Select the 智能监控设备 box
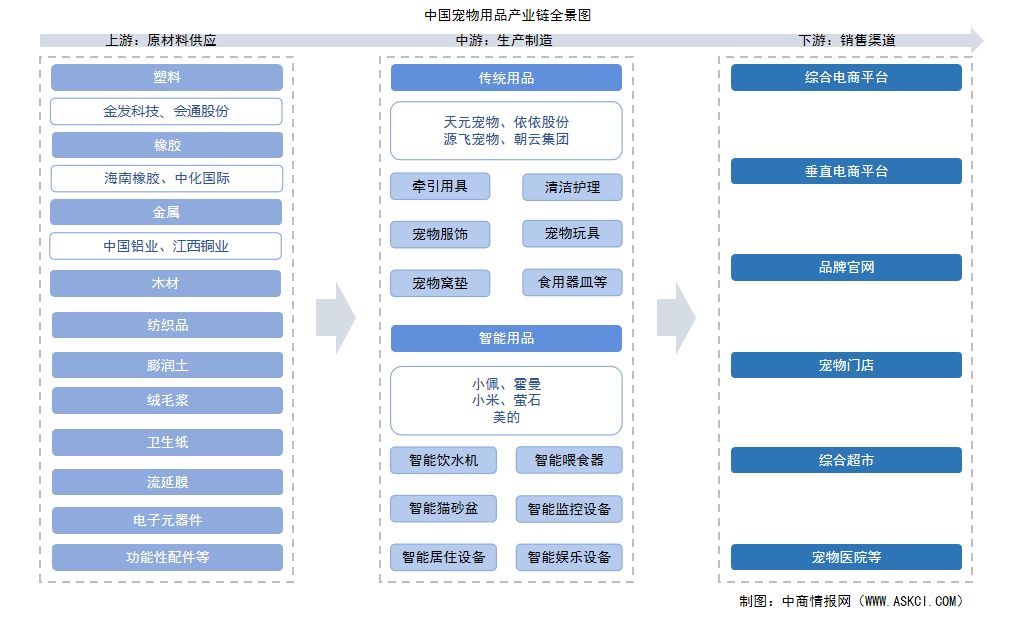 (x=569, y=509)
